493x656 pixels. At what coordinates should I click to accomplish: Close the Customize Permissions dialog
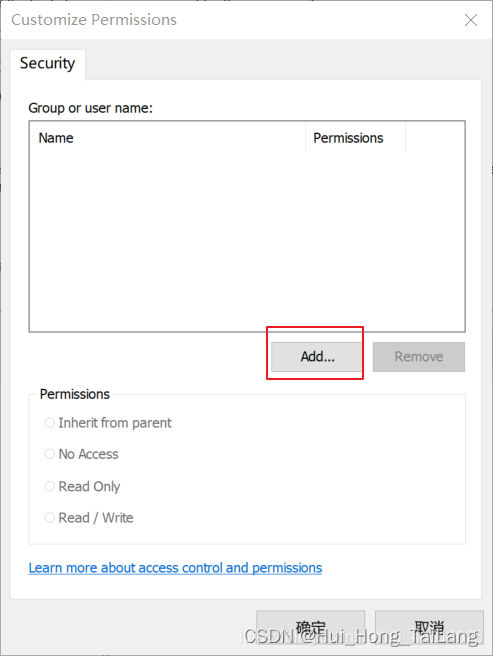pyautogui.click(x=471, y=20)
